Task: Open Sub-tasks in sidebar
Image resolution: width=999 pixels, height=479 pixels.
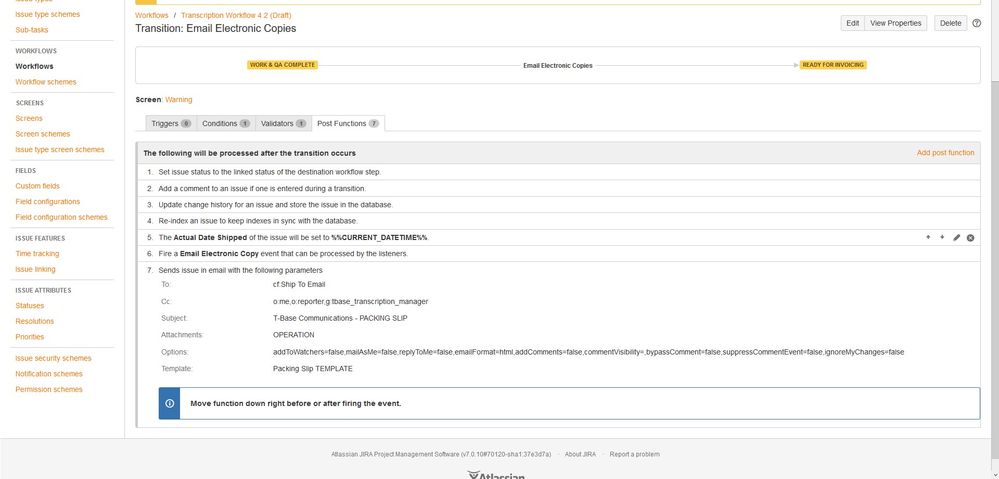Action: [32, 30]
